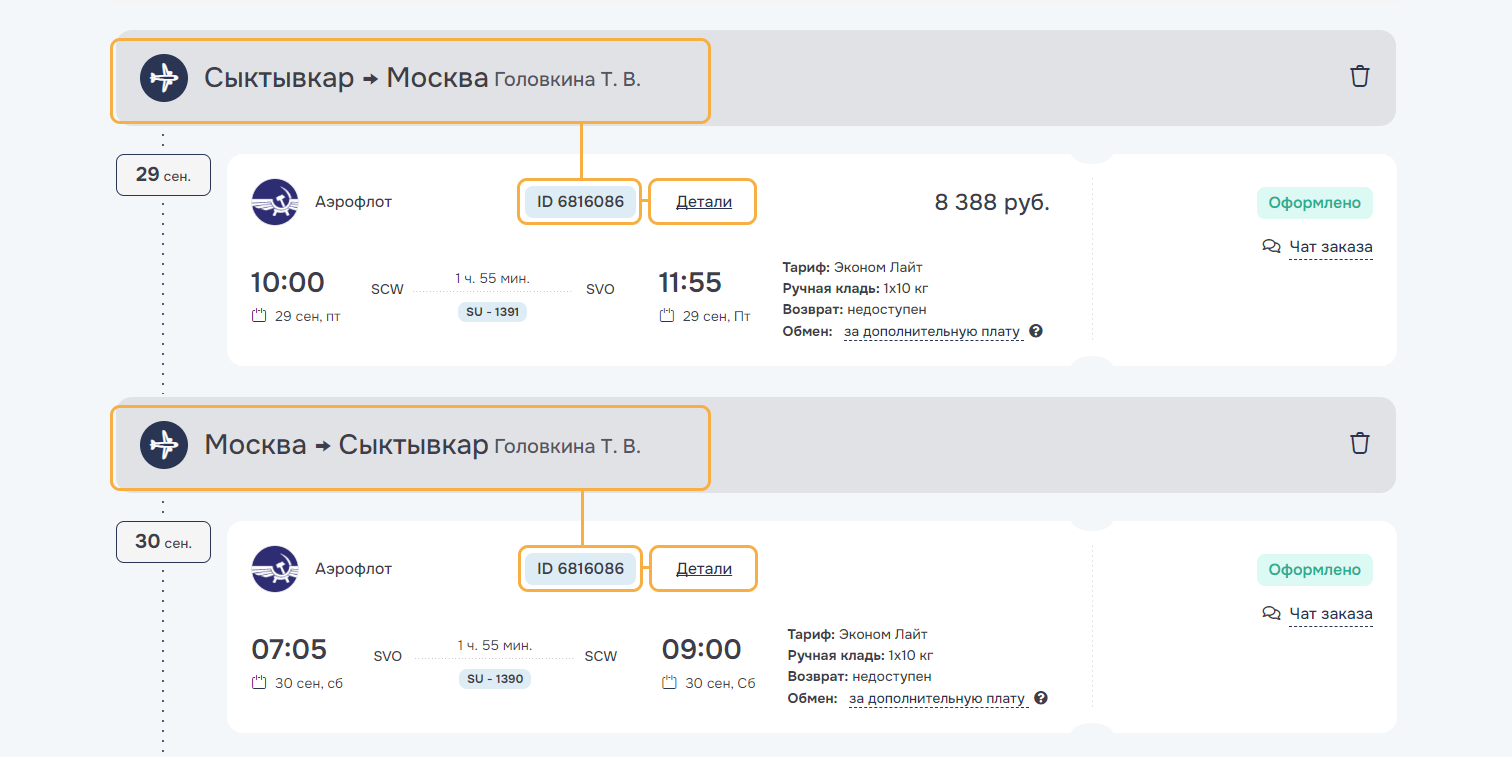This screenshot has width=1512, height=757.
Task: Click the plane icon for Москва → Сыктывкар
Action: tap(164, 445)
